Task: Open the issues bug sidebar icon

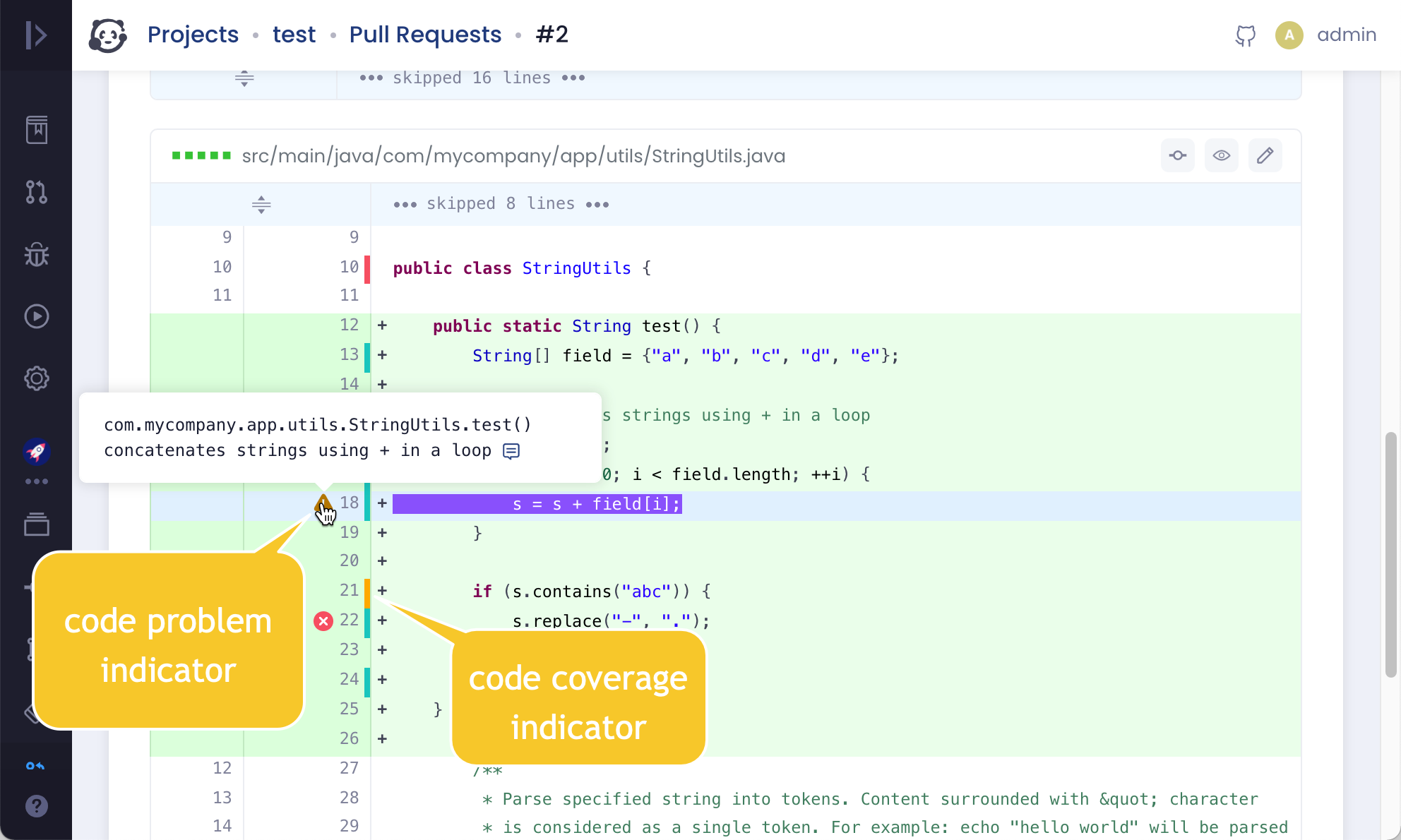Action: pos(37,254)
